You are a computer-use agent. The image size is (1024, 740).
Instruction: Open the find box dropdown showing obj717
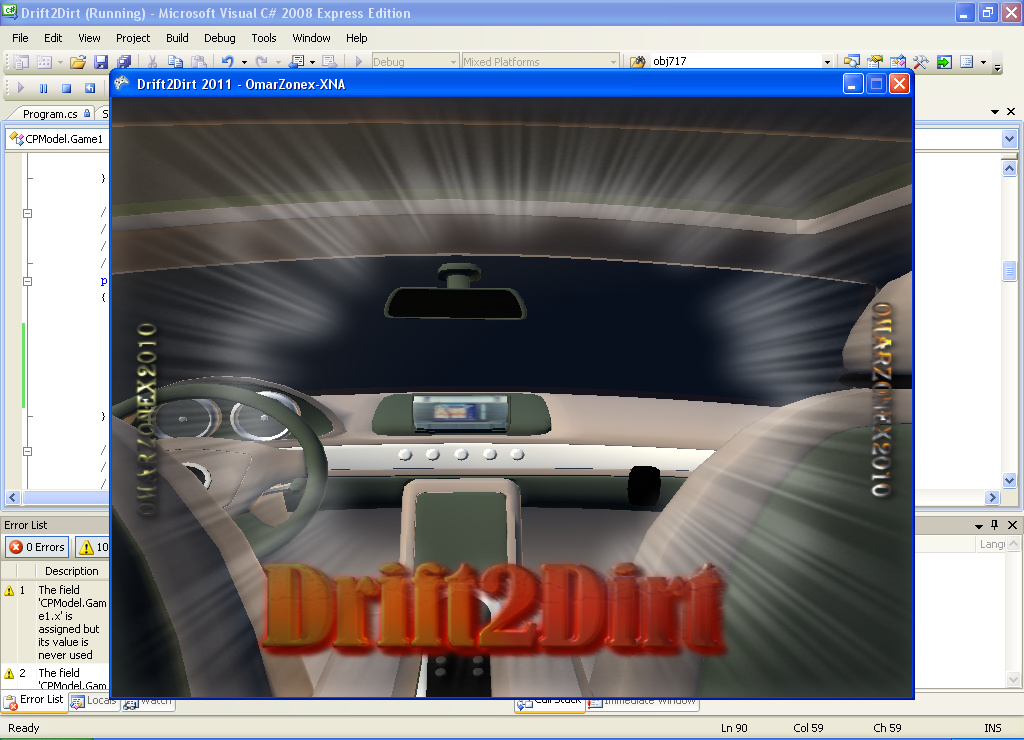point(827,61)
